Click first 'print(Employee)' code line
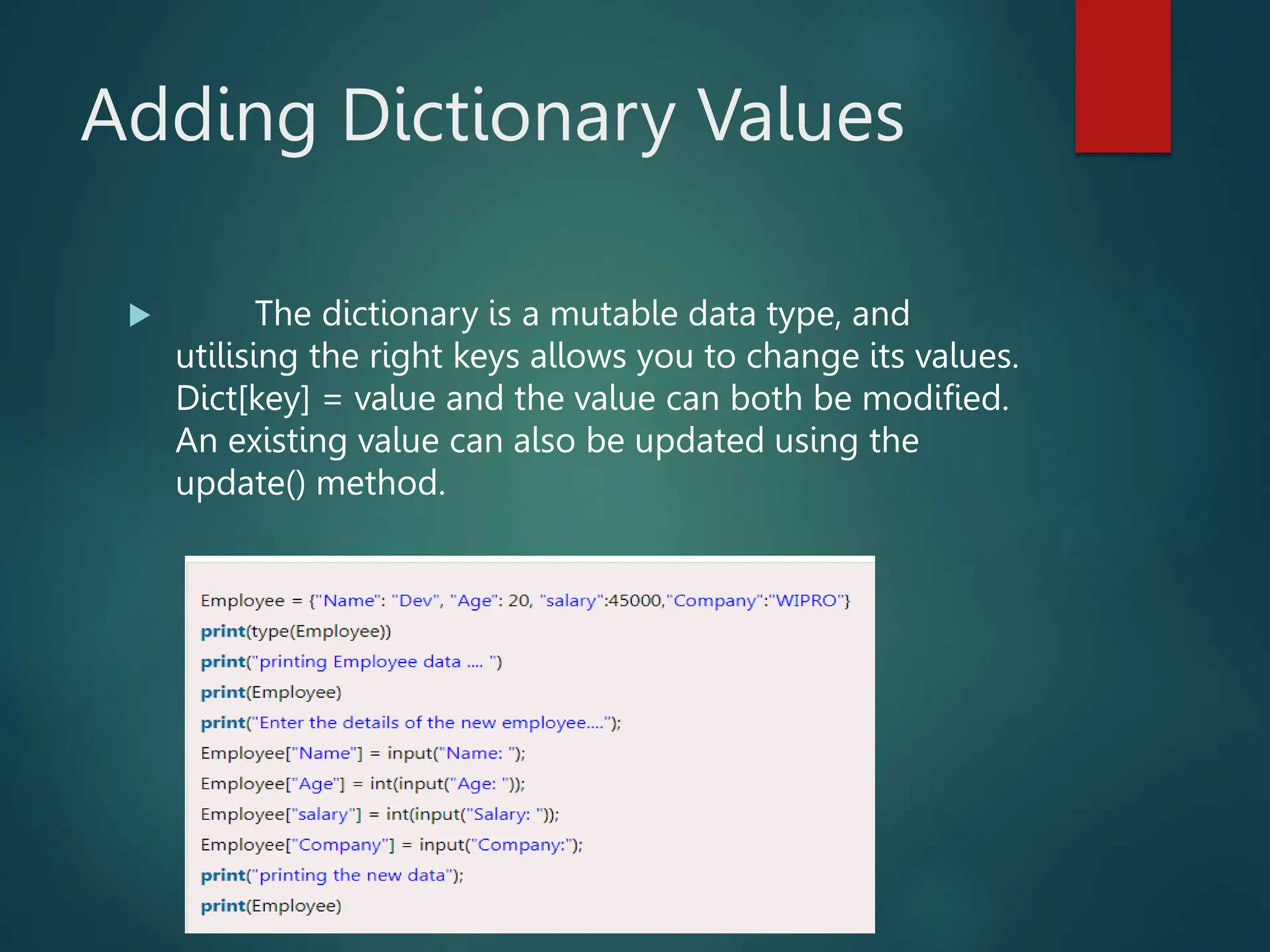The height and width of the screenshot is (952, 1270). pos(271,692)
